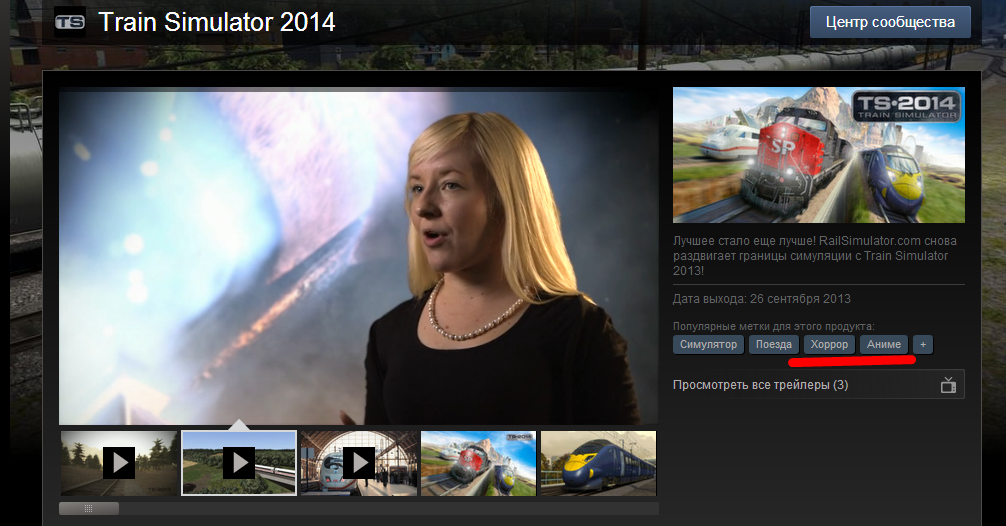Image resolution: width=1006 pixels, height=526 pixels.
Task: Play the forest track trailer thumbnail
Action: point(119,463)
